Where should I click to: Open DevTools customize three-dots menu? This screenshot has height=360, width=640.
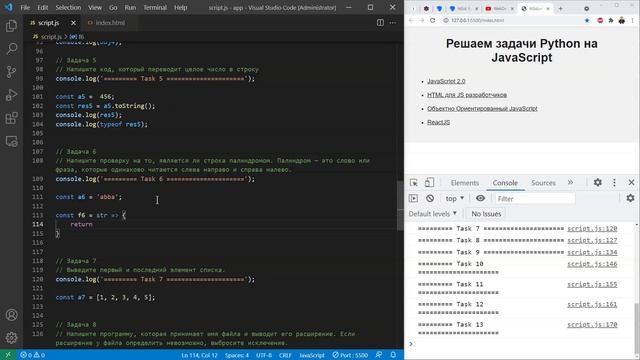click(614, 182)
